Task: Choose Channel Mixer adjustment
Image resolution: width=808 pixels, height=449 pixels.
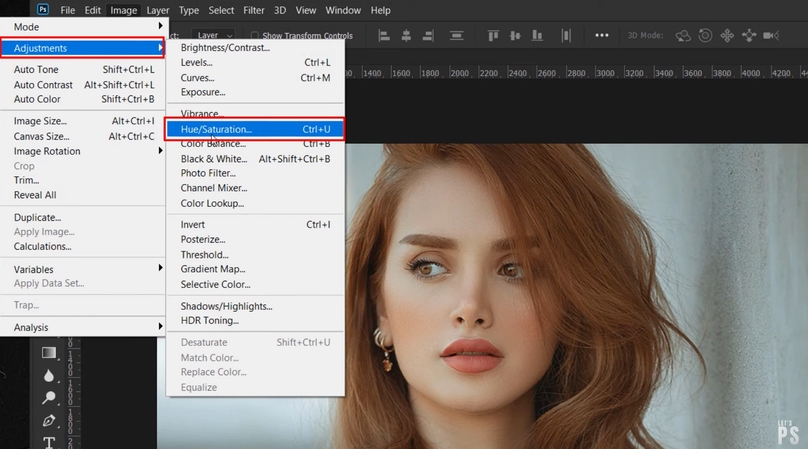Action: [x=255, y=188]
